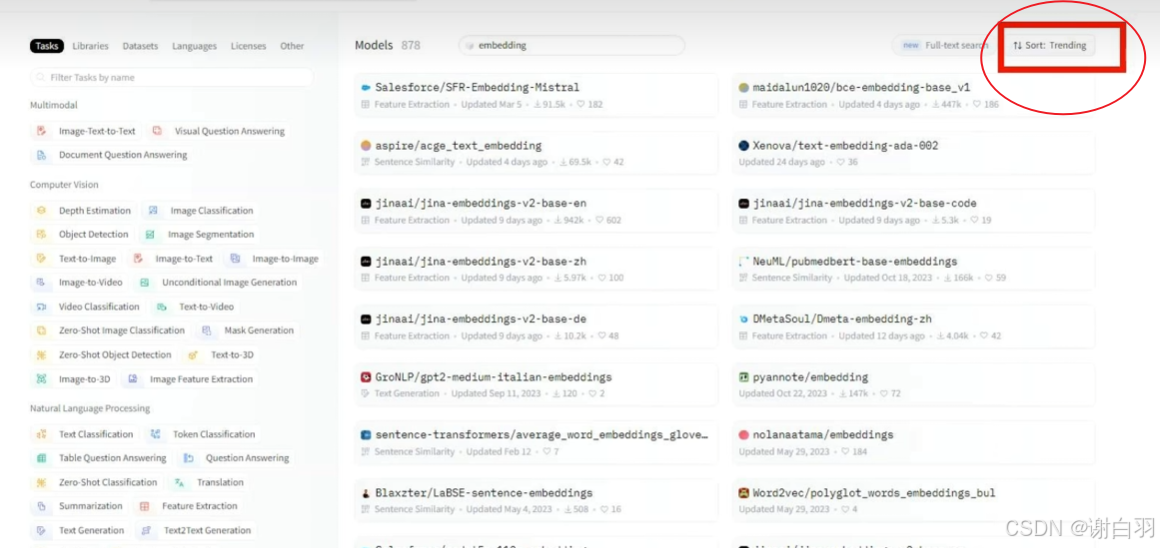Click the Image Segmentation task icon
1160x548 pixels.
point(150,234)
